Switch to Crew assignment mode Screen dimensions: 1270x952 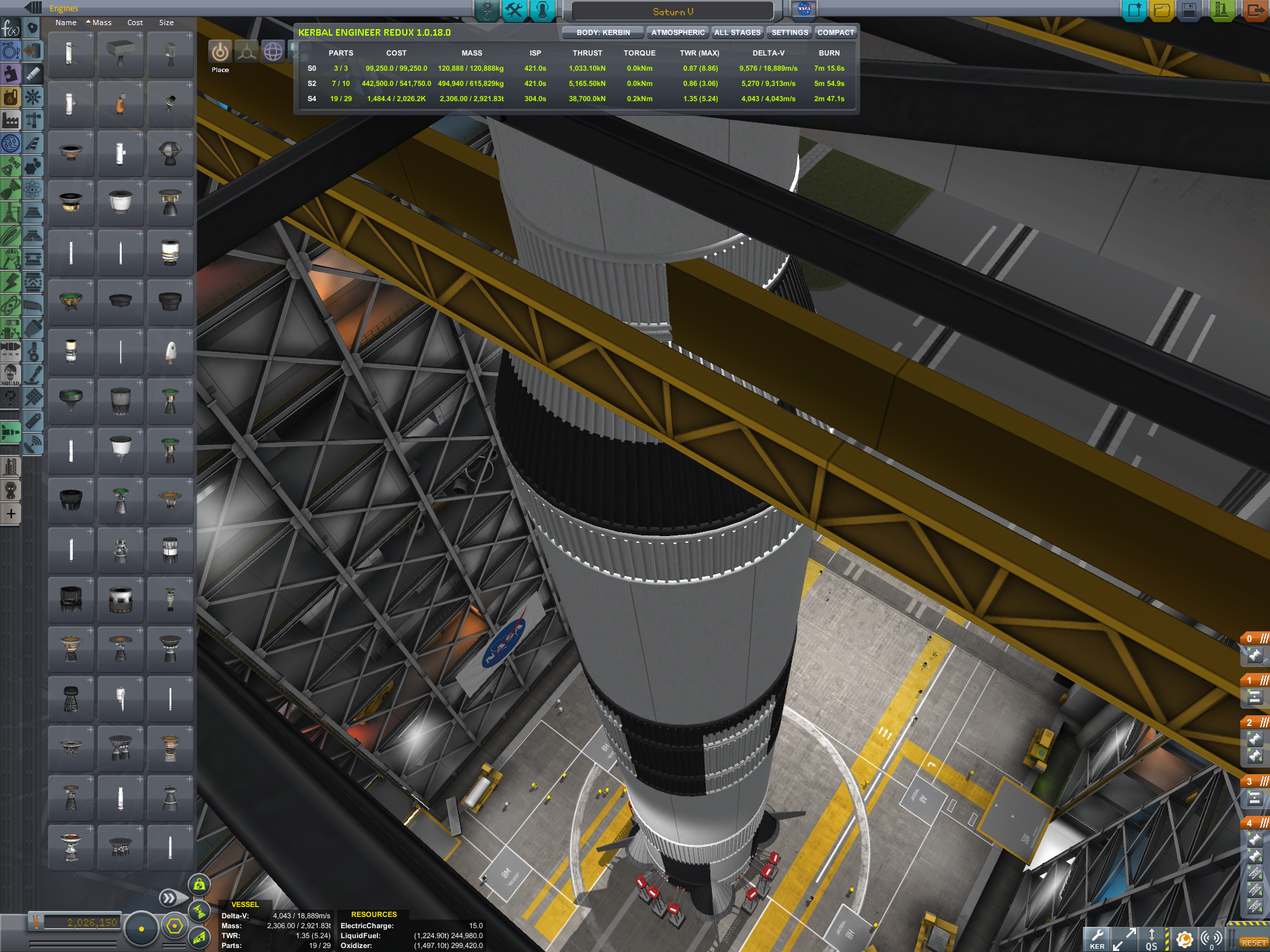(542, 11)
